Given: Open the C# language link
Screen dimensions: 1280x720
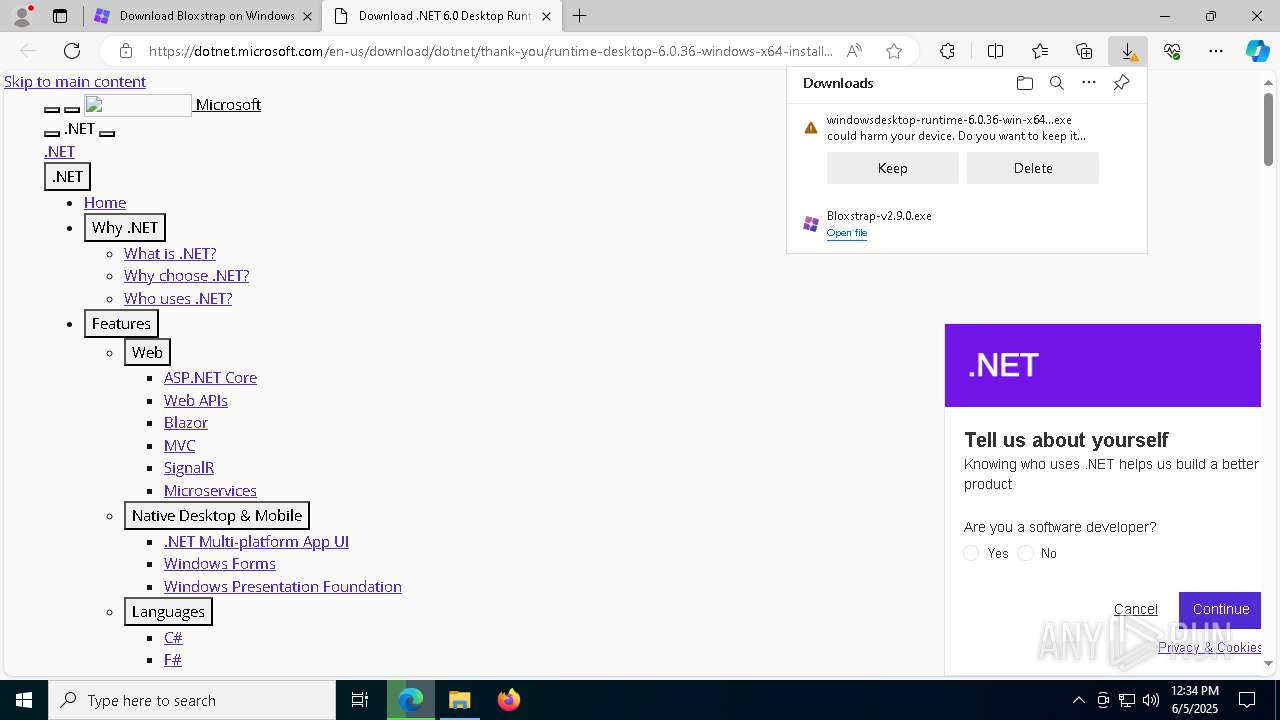Looking at the screenshot, I should [x=173, y=637].
